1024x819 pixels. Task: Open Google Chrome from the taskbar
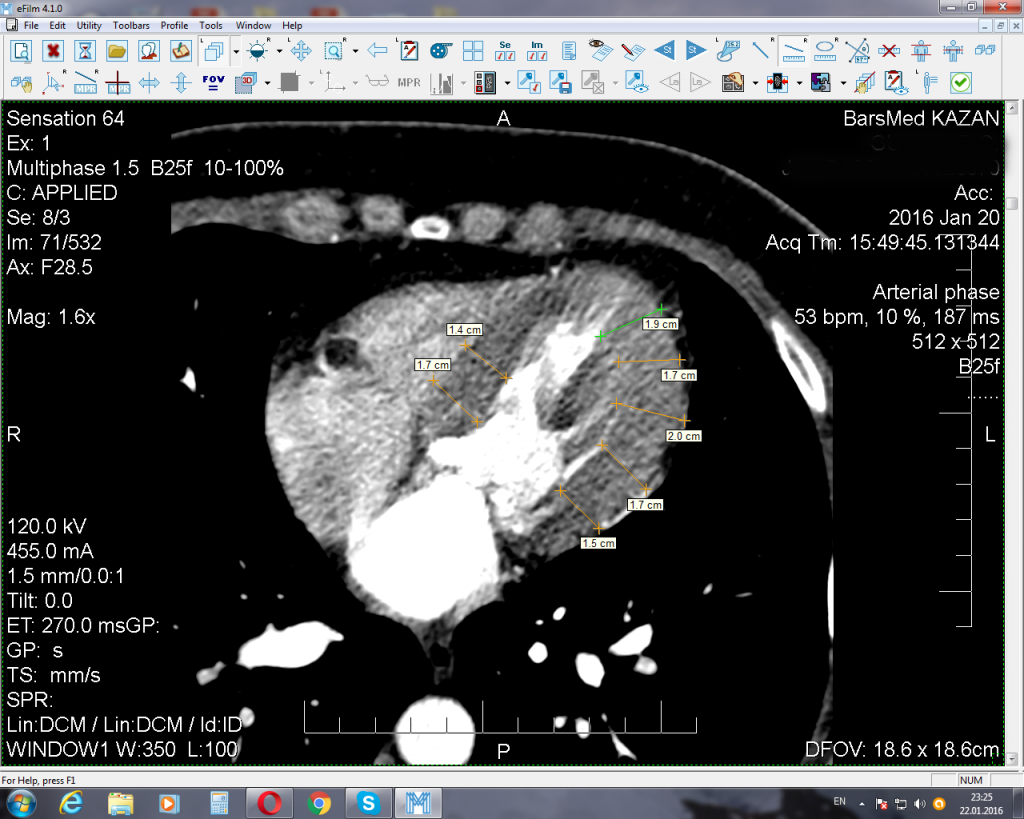coord(319,803)
